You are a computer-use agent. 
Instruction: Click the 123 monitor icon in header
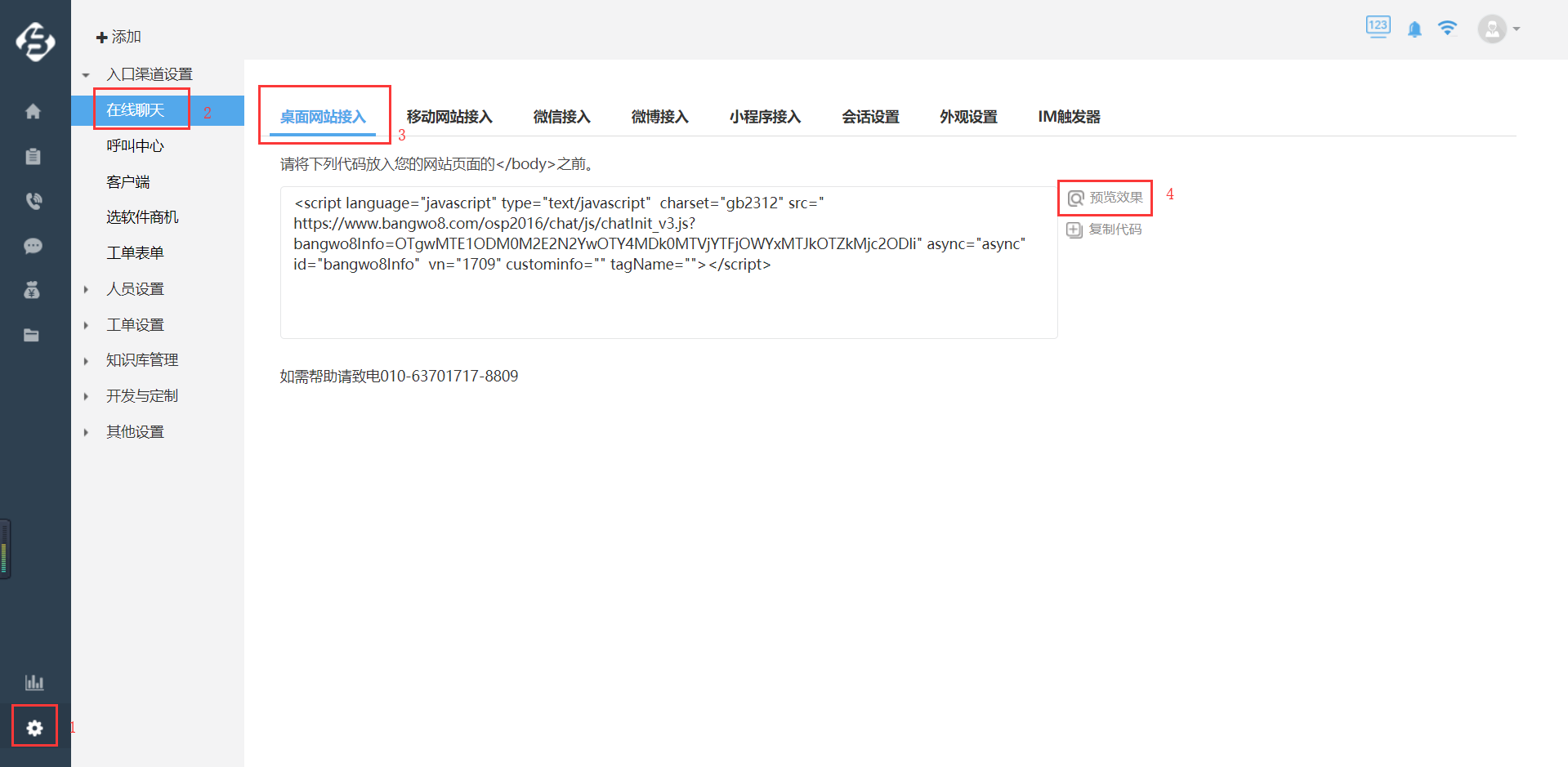click(x=1378, y=27)
